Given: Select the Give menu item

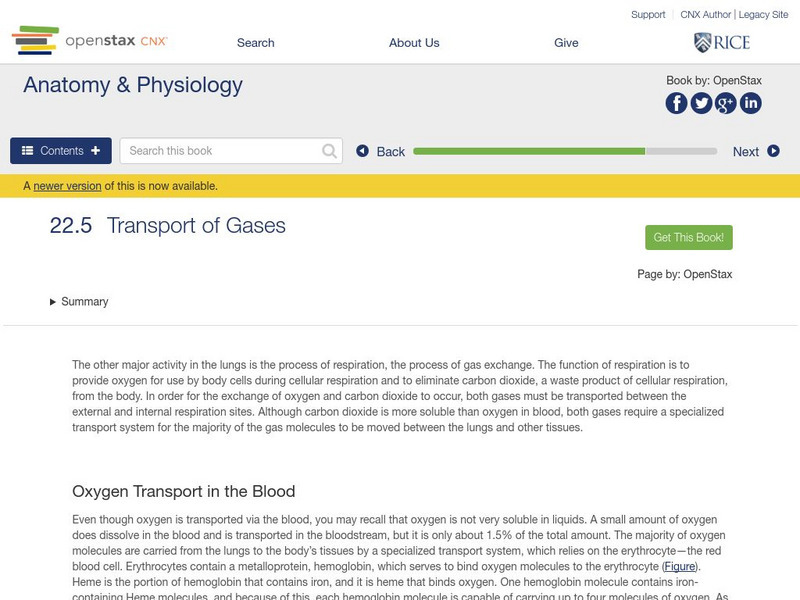Looking at the screenshot, I should 566,43.
